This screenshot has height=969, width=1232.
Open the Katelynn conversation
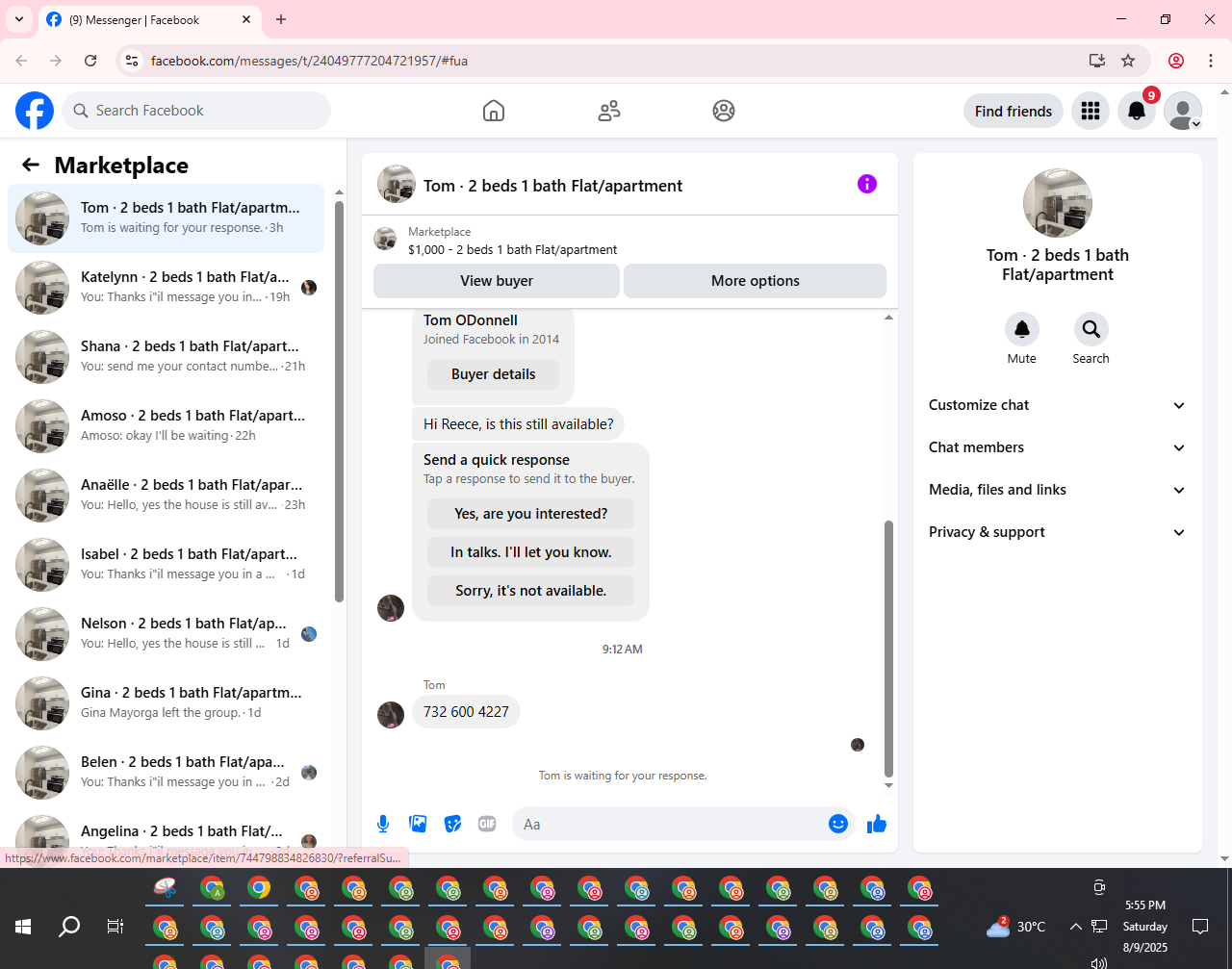pos(167,288)
